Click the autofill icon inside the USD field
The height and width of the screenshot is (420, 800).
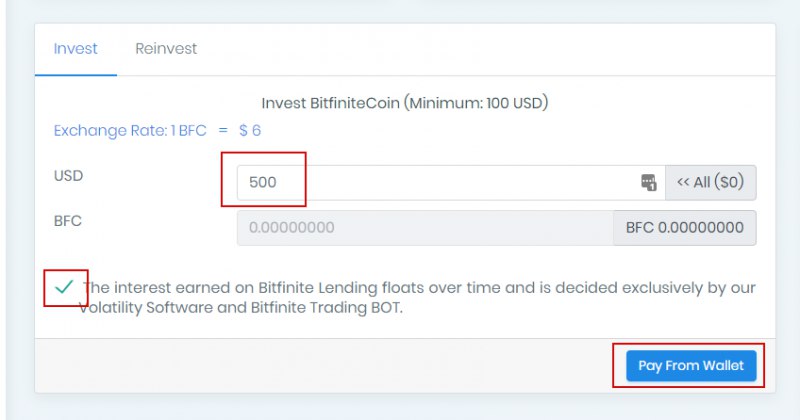648,182
